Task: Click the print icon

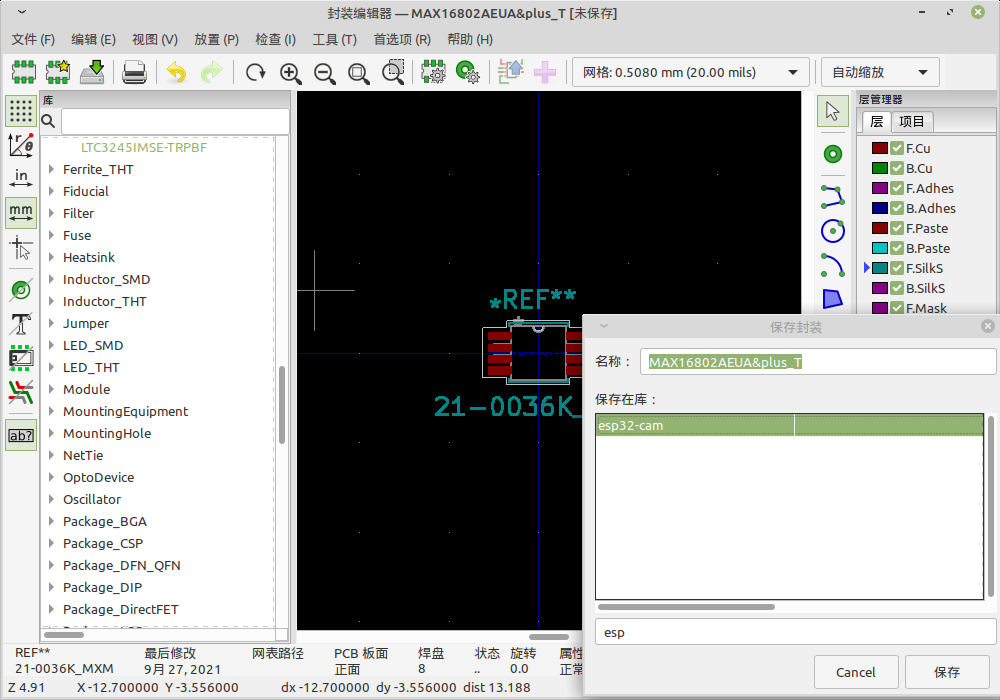Action: 135,72
